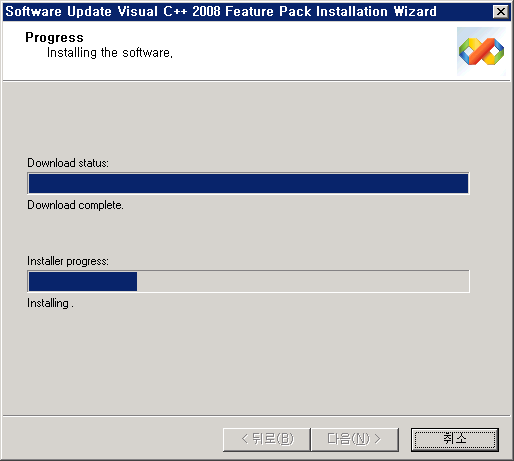Click the empty part of Installer progress bar

pos(303,281)
